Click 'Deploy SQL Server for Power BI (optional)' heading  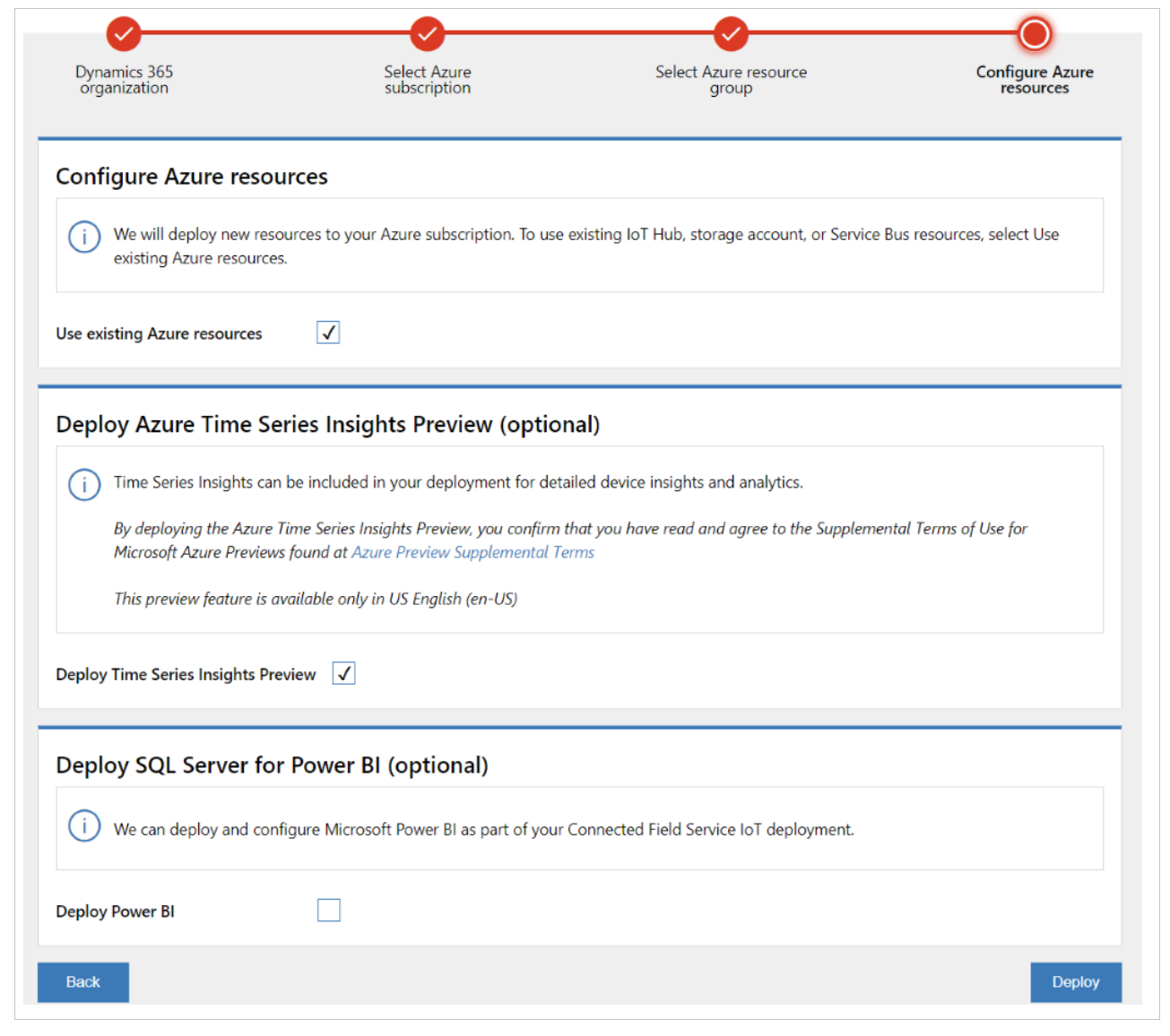pyautogui.click(x=273, y=765)
